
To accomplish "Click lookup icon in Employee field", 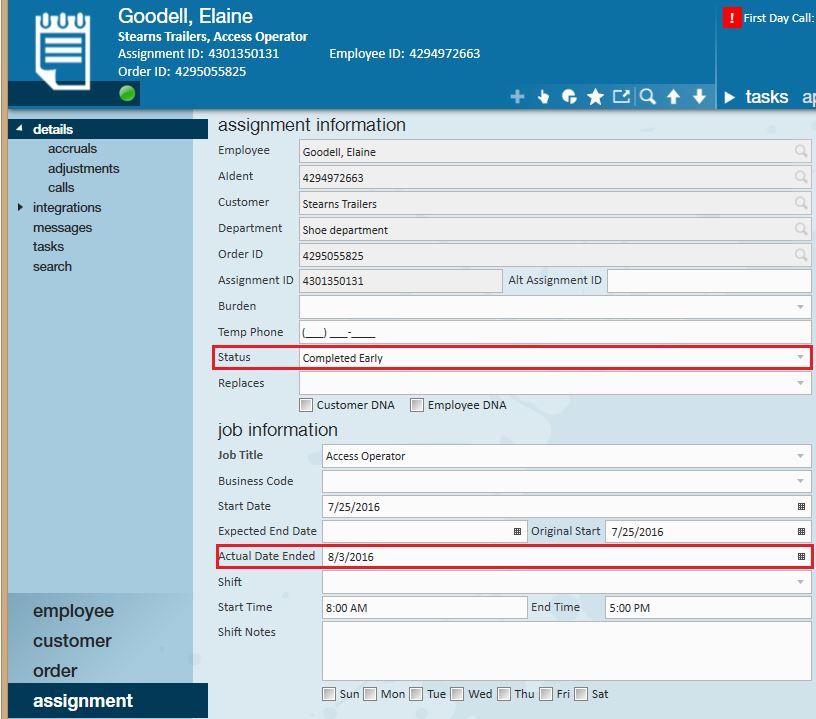I will [801, 151].
